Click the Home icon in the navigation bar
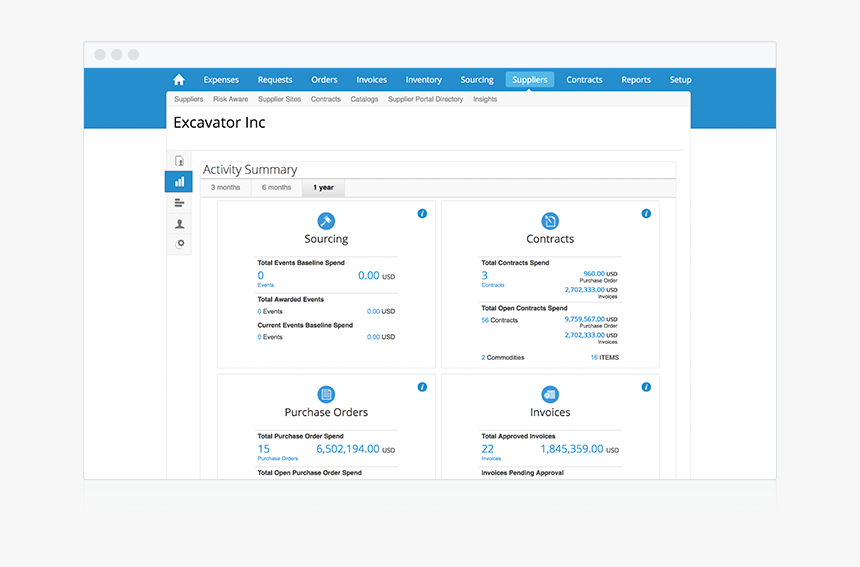860x567 pixels. click(179, 80)
